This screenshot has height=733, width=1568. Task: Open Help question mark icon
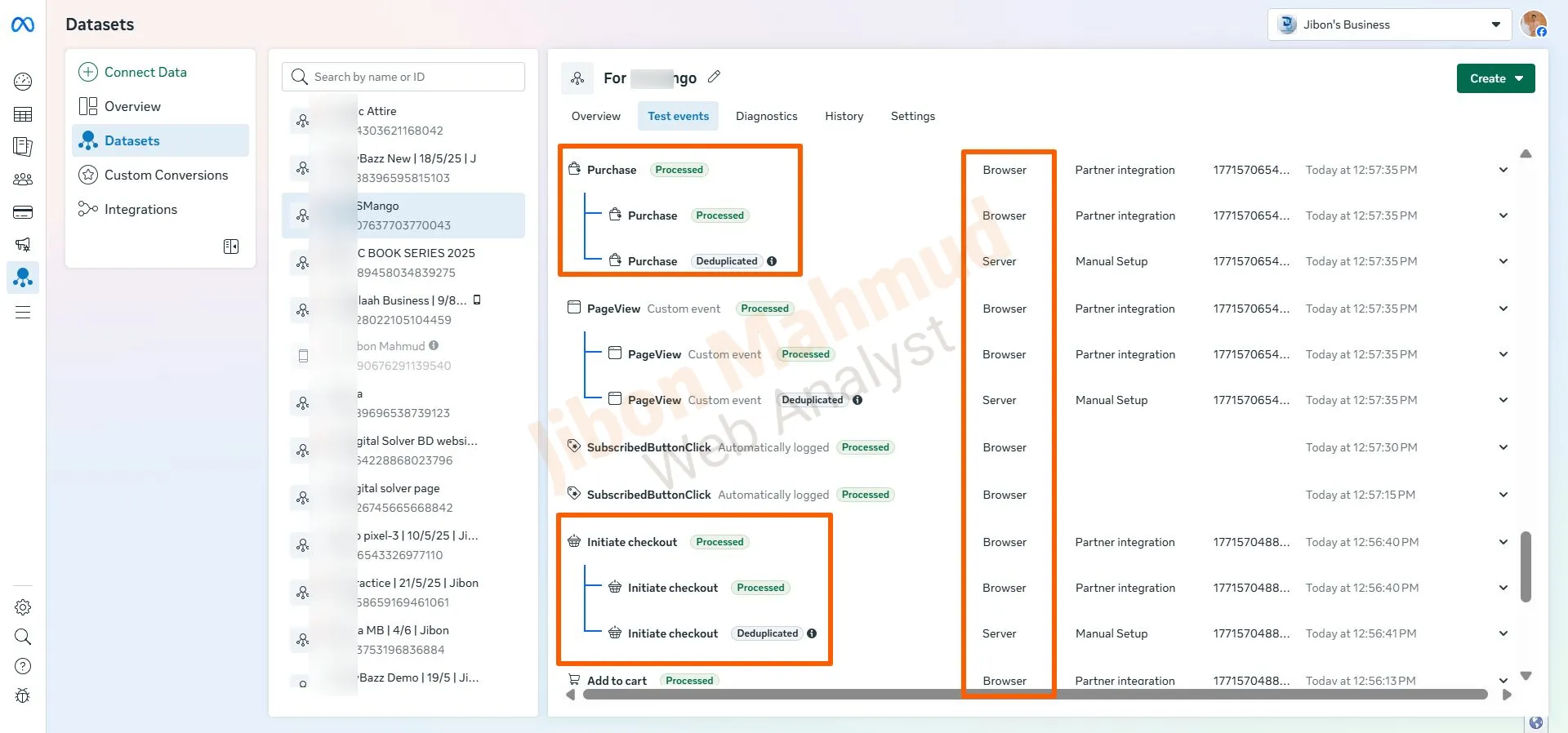(23, 666)
